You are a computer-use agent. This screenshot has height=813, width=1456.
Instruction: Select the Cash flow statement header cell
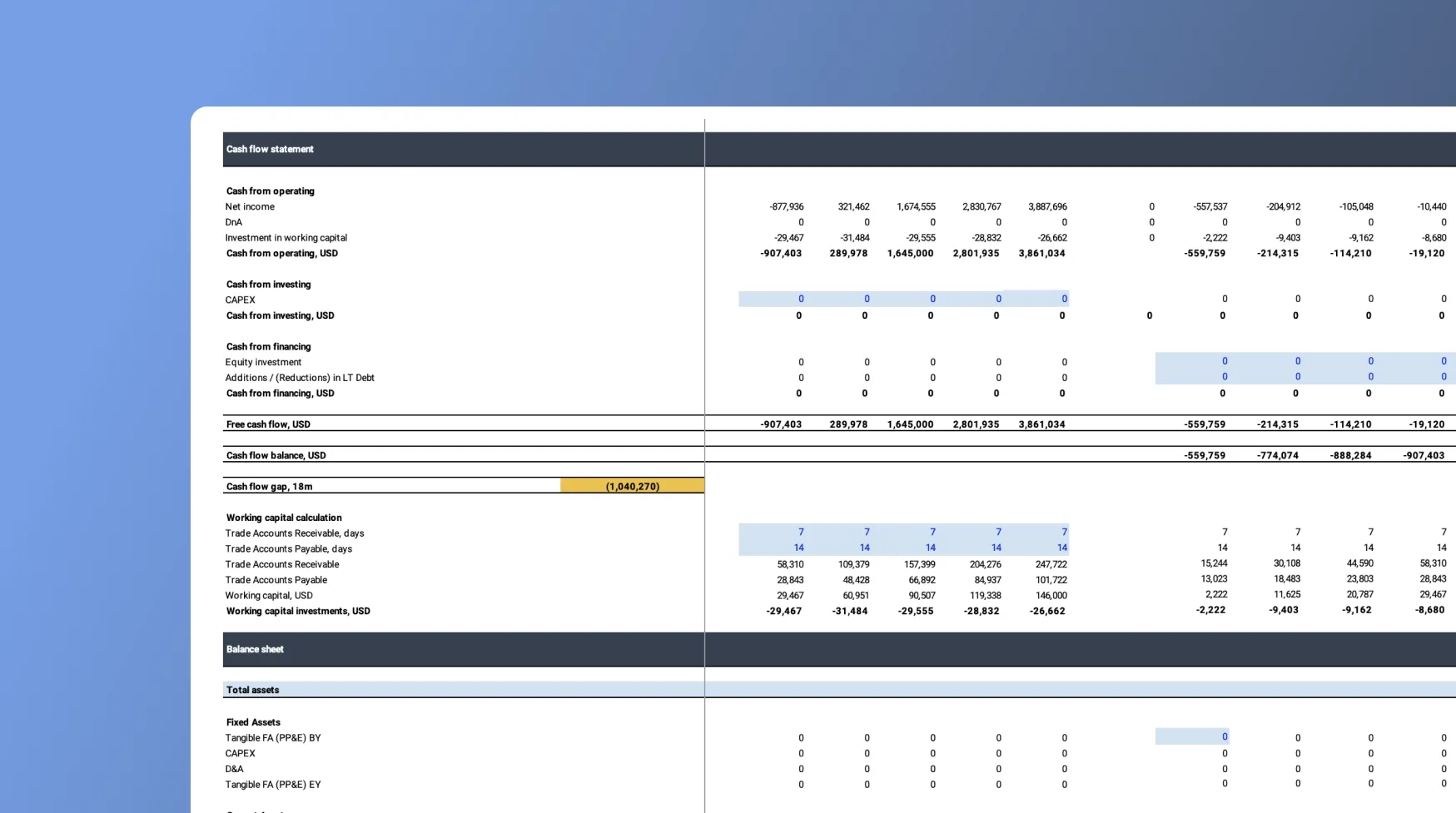point(270,150)
